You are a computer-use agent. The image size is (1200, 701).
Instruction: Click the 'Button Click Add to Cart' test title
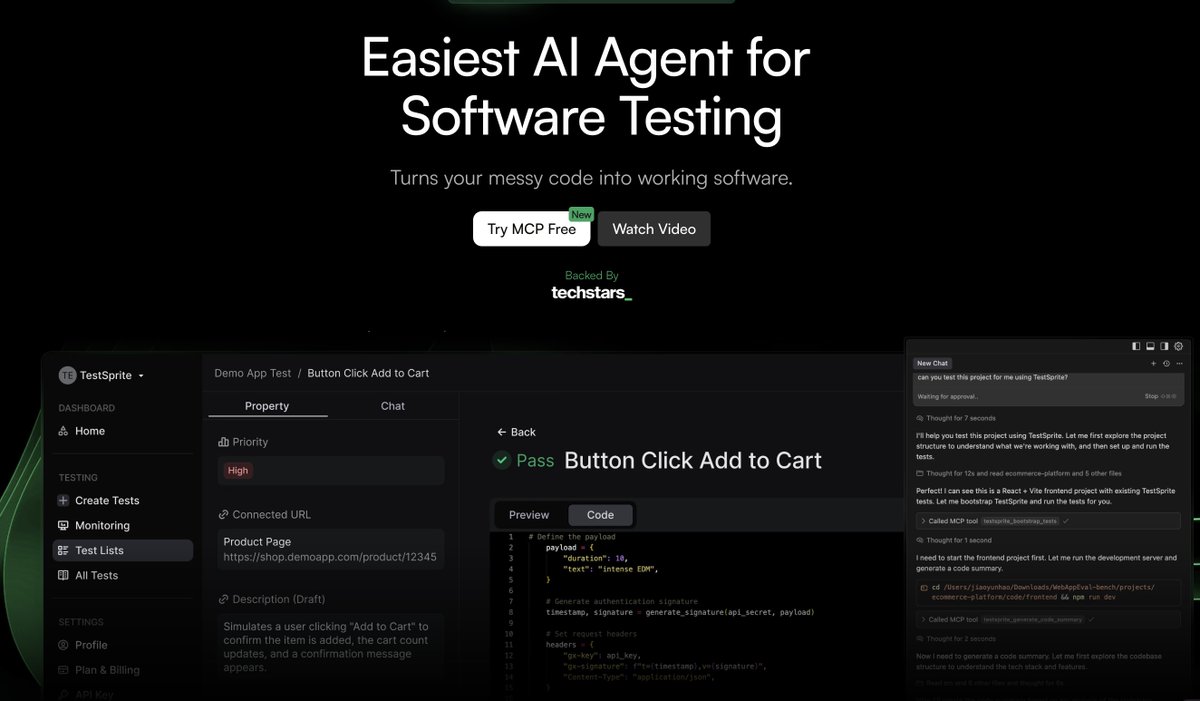pos(693,461)
